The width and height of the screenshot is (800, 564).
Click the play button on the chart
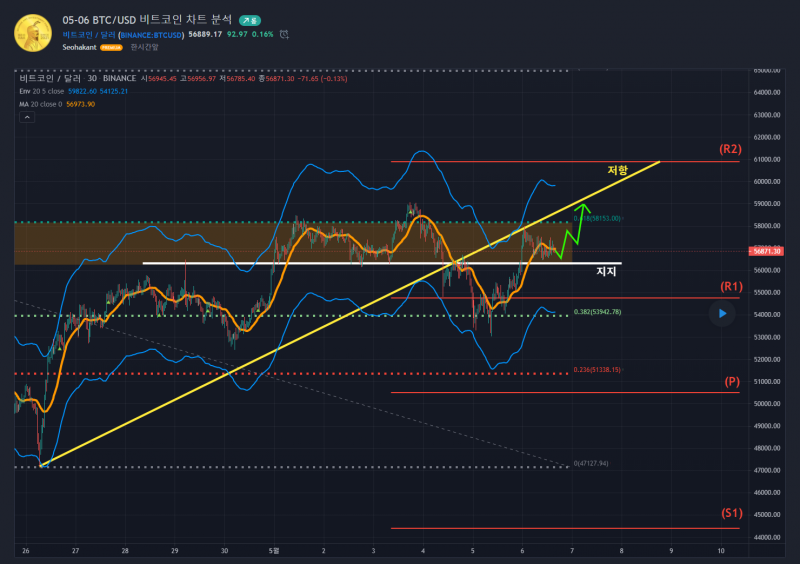pyautogui.click(x=722, y=313)
